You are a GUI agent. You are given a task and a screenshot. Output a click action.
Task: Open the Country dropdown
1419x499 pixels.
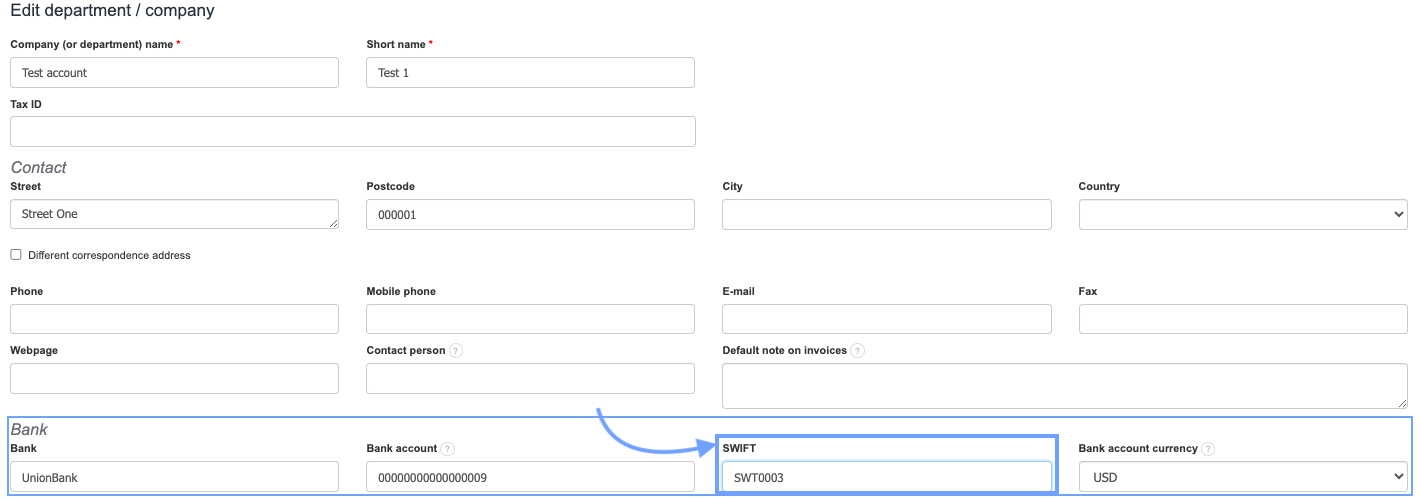(1243, 214)
